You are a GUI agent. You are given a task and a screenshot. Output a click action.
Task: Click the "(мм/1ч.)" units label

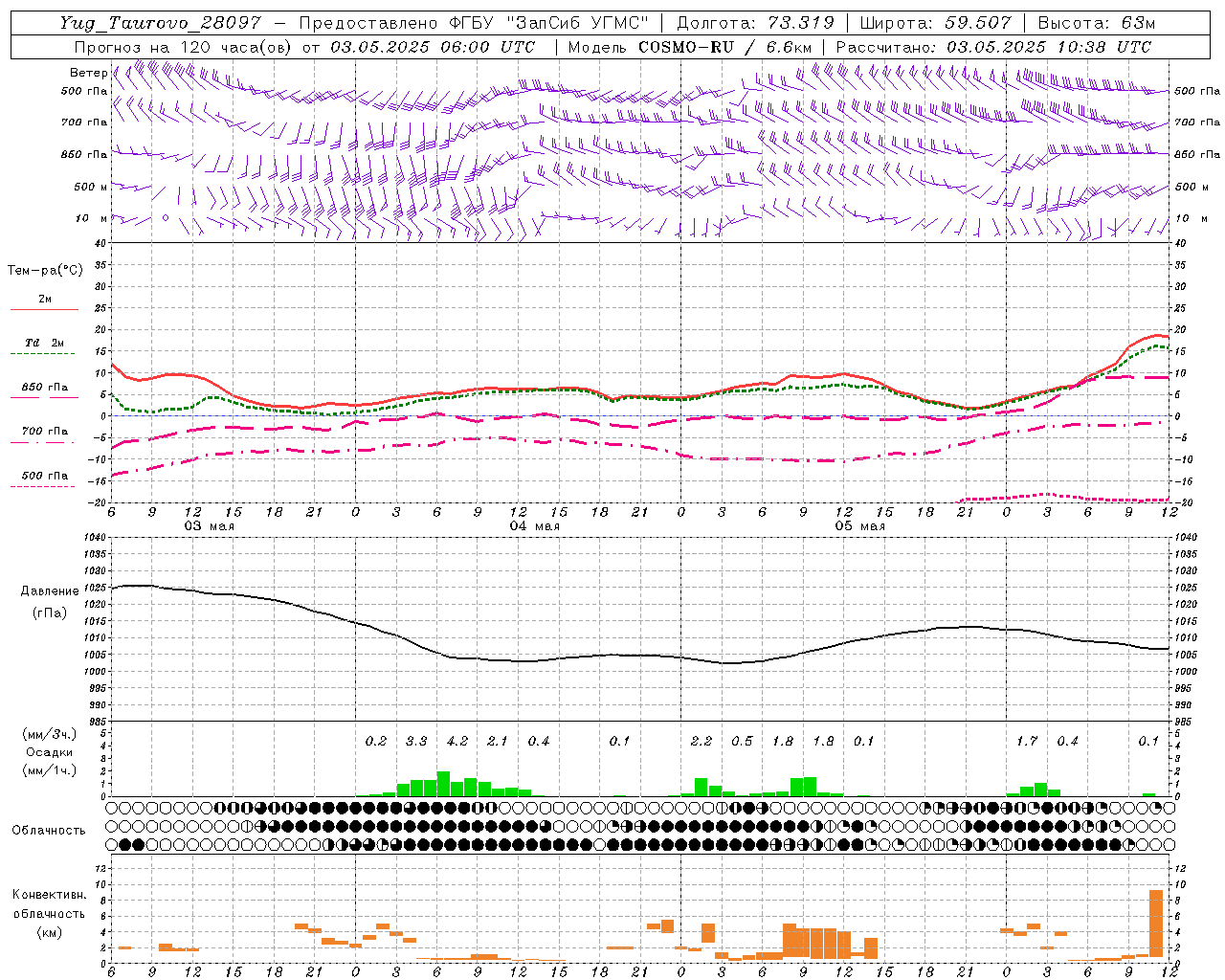coord(50,769)
